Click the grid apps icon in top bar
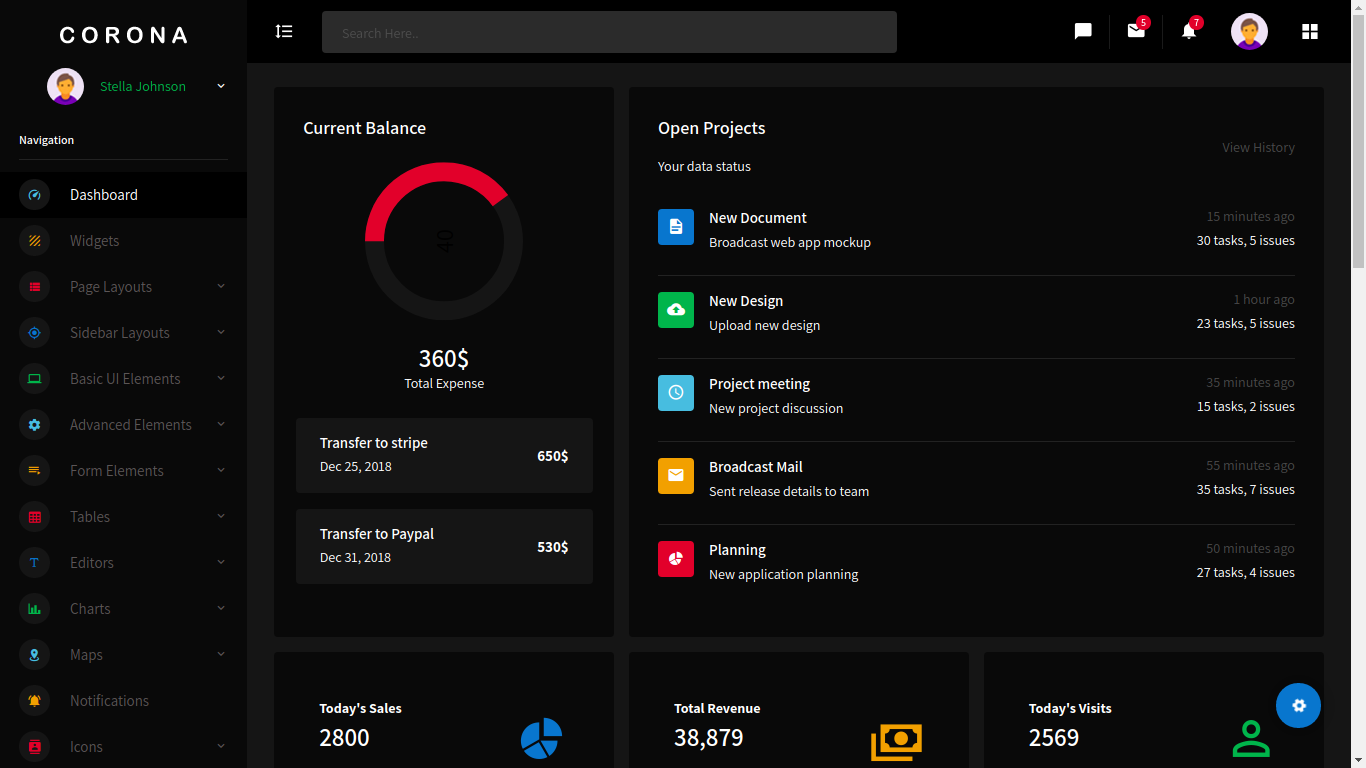Viewport: 1366px width, 768px height. (1310, 31)
